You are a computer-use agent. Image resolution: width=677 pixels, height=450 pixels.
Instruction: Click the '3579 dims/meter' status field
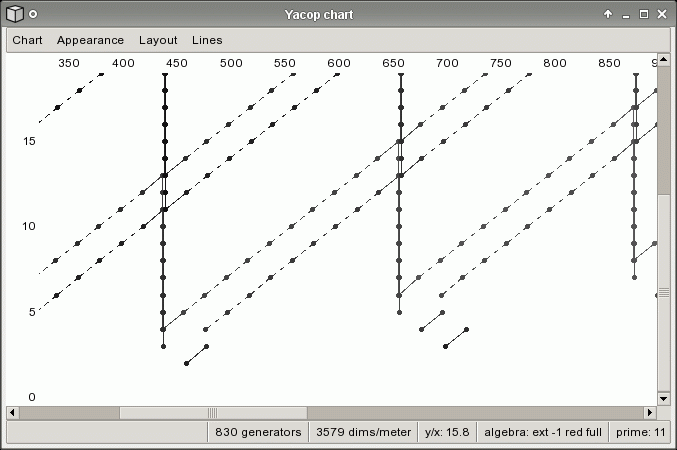[364, 432]
